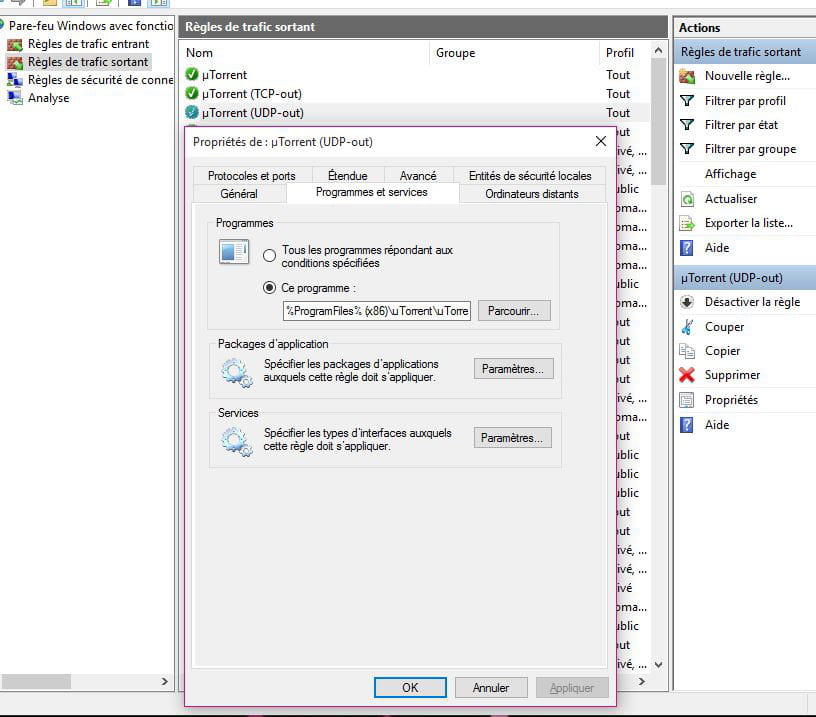Click the Propriétés icon in Actions
The height and width of the screenshot is (717, 816).
(x=687, y=400)
